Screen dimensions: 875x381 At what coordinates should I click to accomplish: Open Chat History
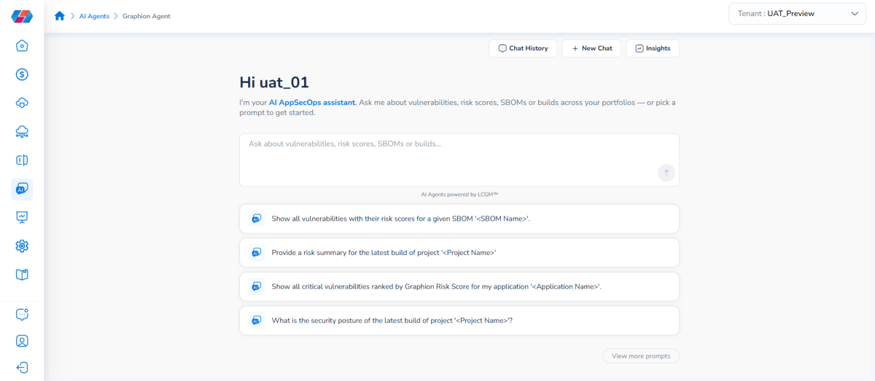point(523,49)
